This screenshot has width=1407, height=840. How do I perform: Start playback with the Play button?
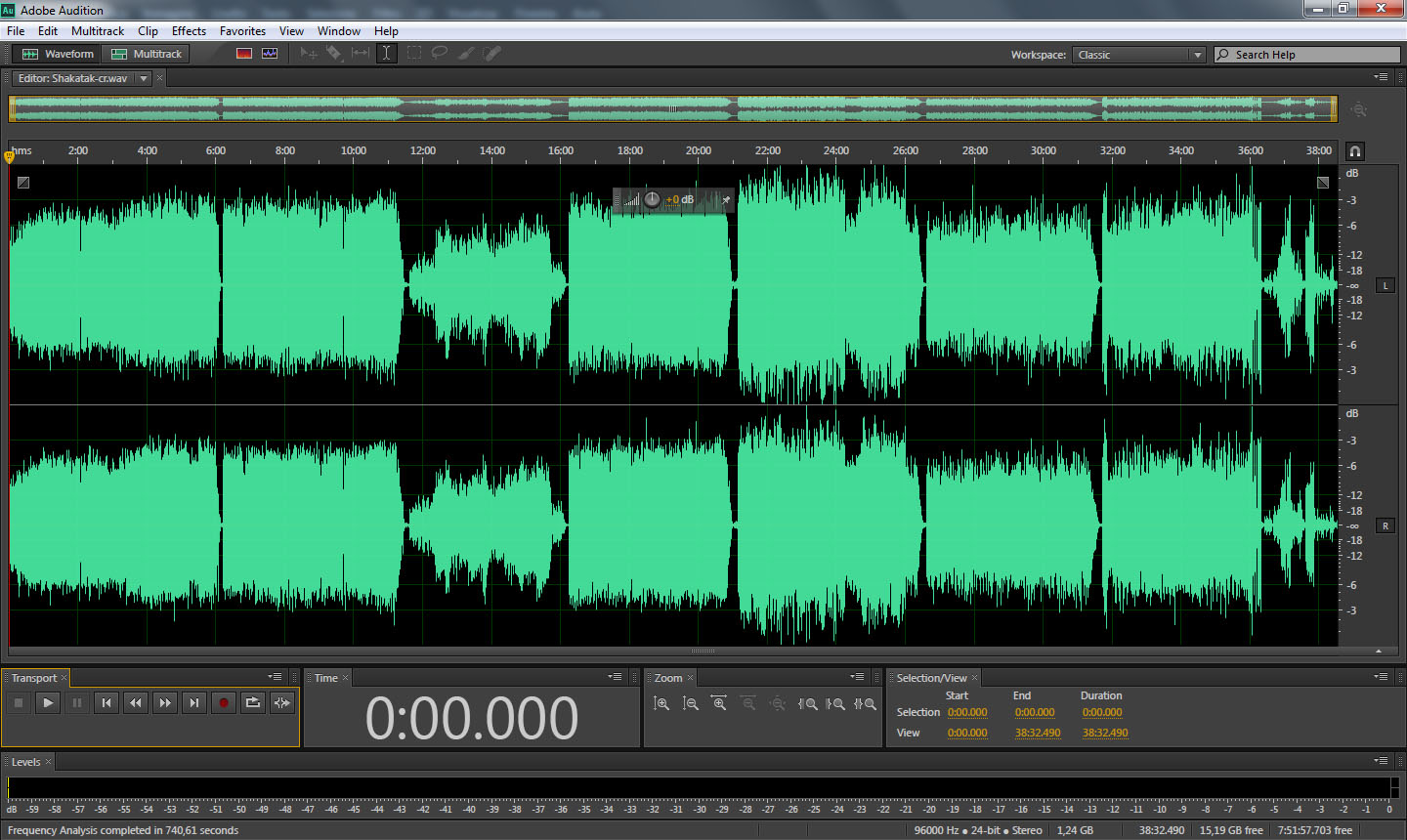(48, 702)
